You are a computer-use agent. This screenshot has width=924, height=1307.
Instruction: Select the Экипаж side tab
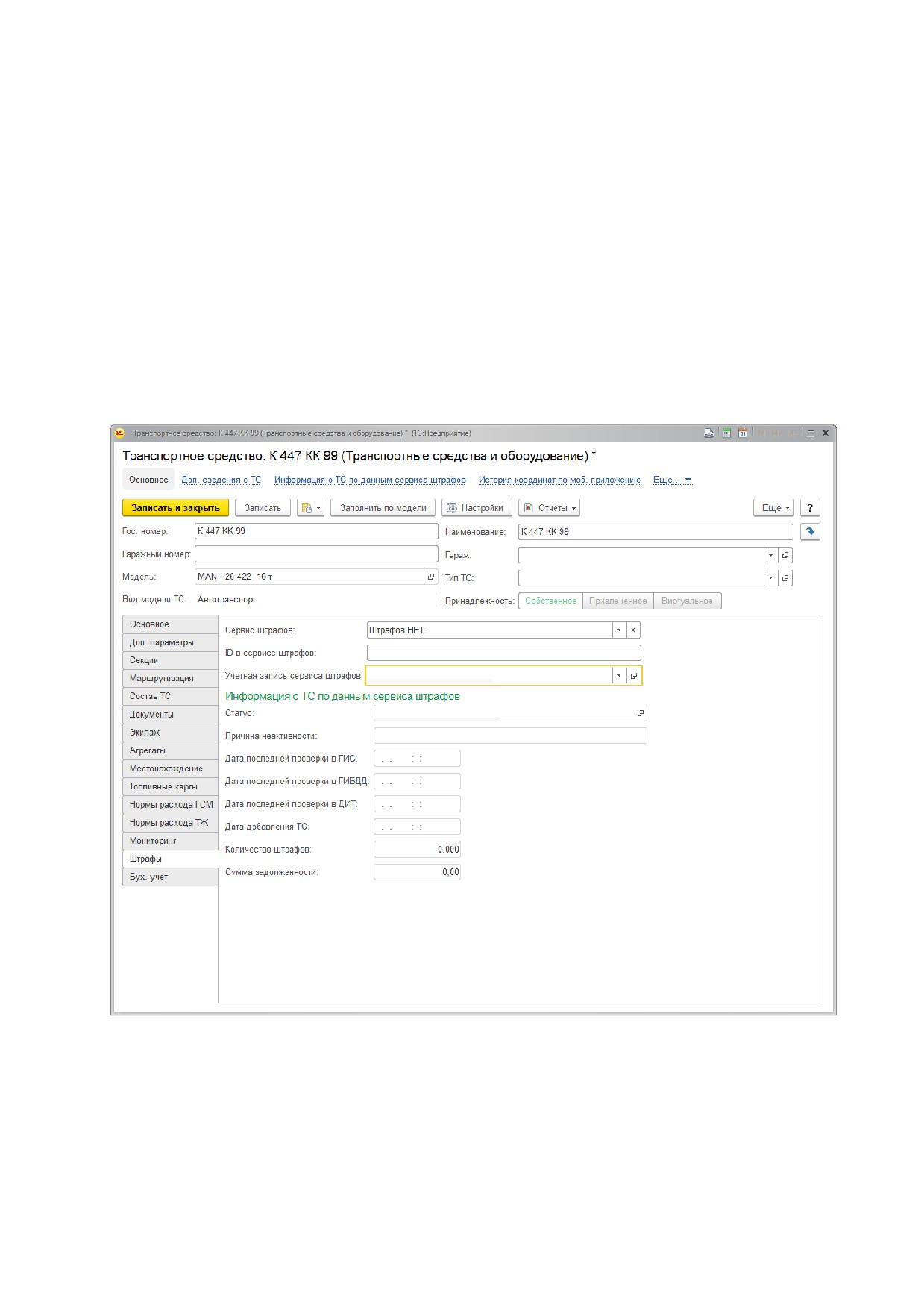pos(169,733)
